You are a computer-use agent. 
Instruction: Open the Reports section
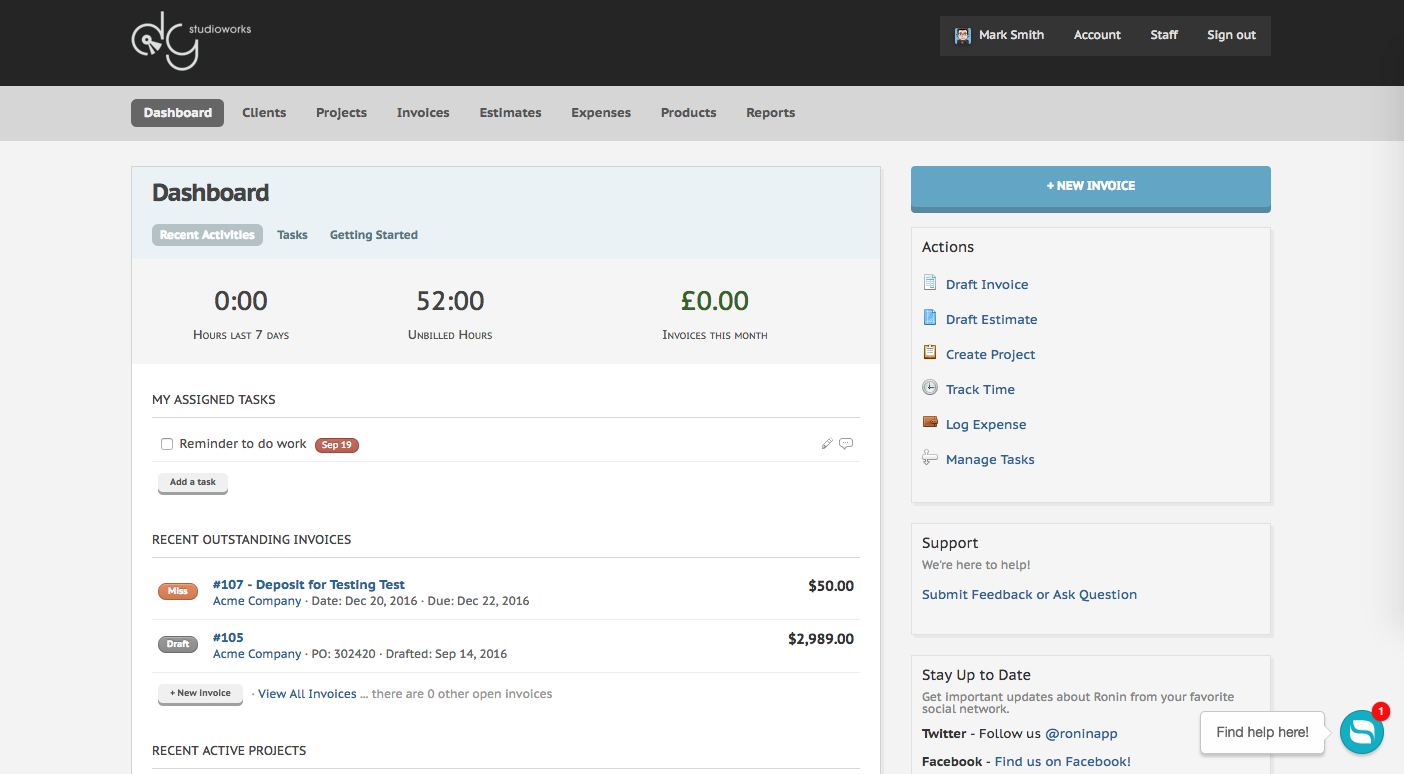[770, 113]
